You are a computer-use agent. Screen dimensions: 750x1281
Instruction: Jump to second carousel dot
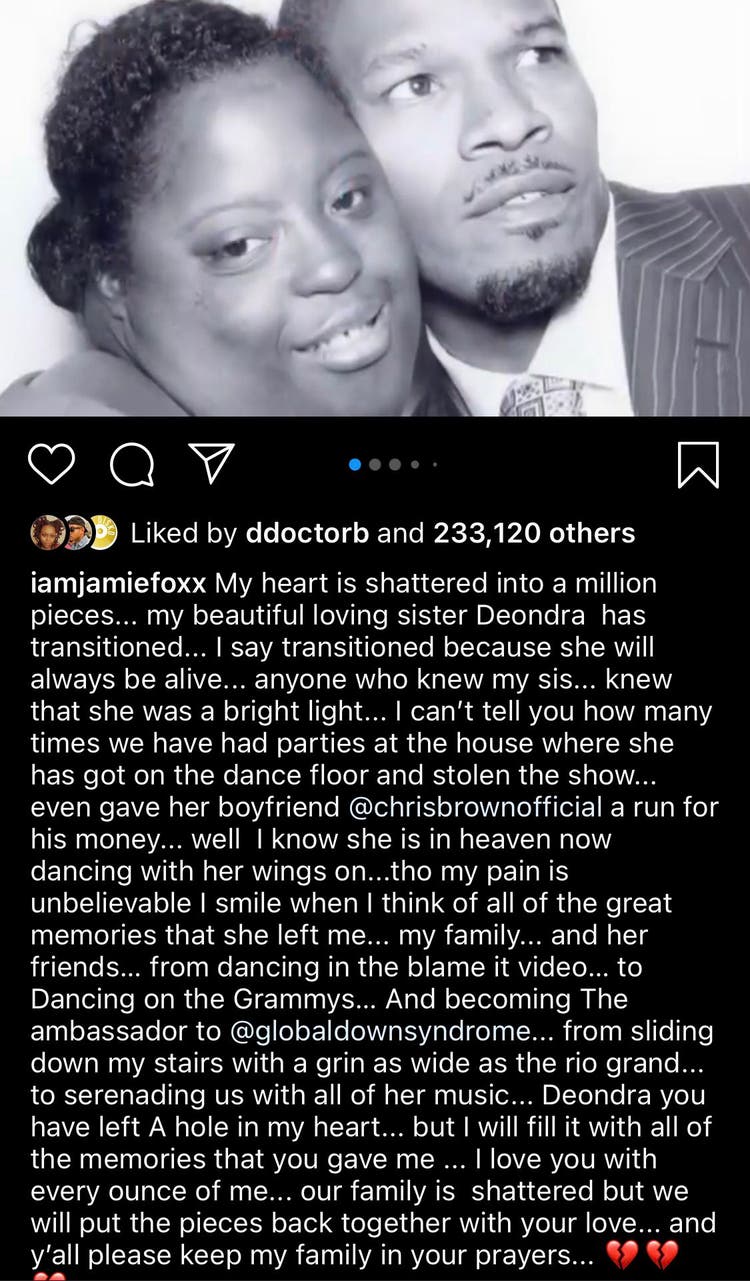375,465
